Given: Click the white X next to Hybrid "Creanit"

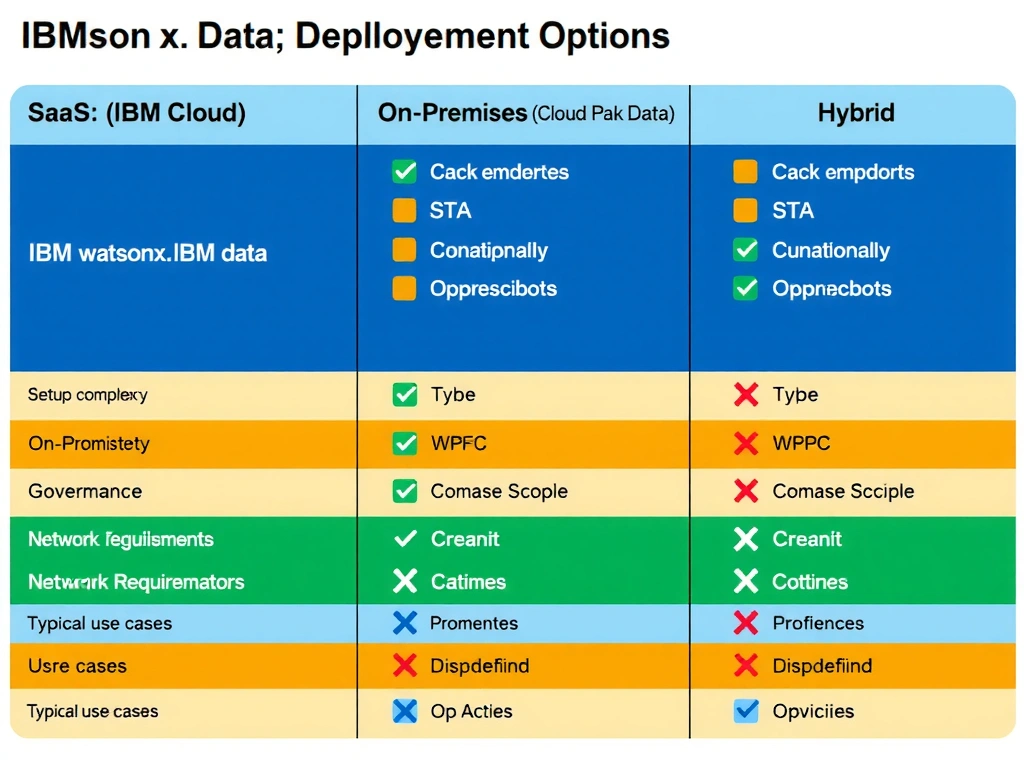Looking at the screenshot, I should click(x=746, y=539).
